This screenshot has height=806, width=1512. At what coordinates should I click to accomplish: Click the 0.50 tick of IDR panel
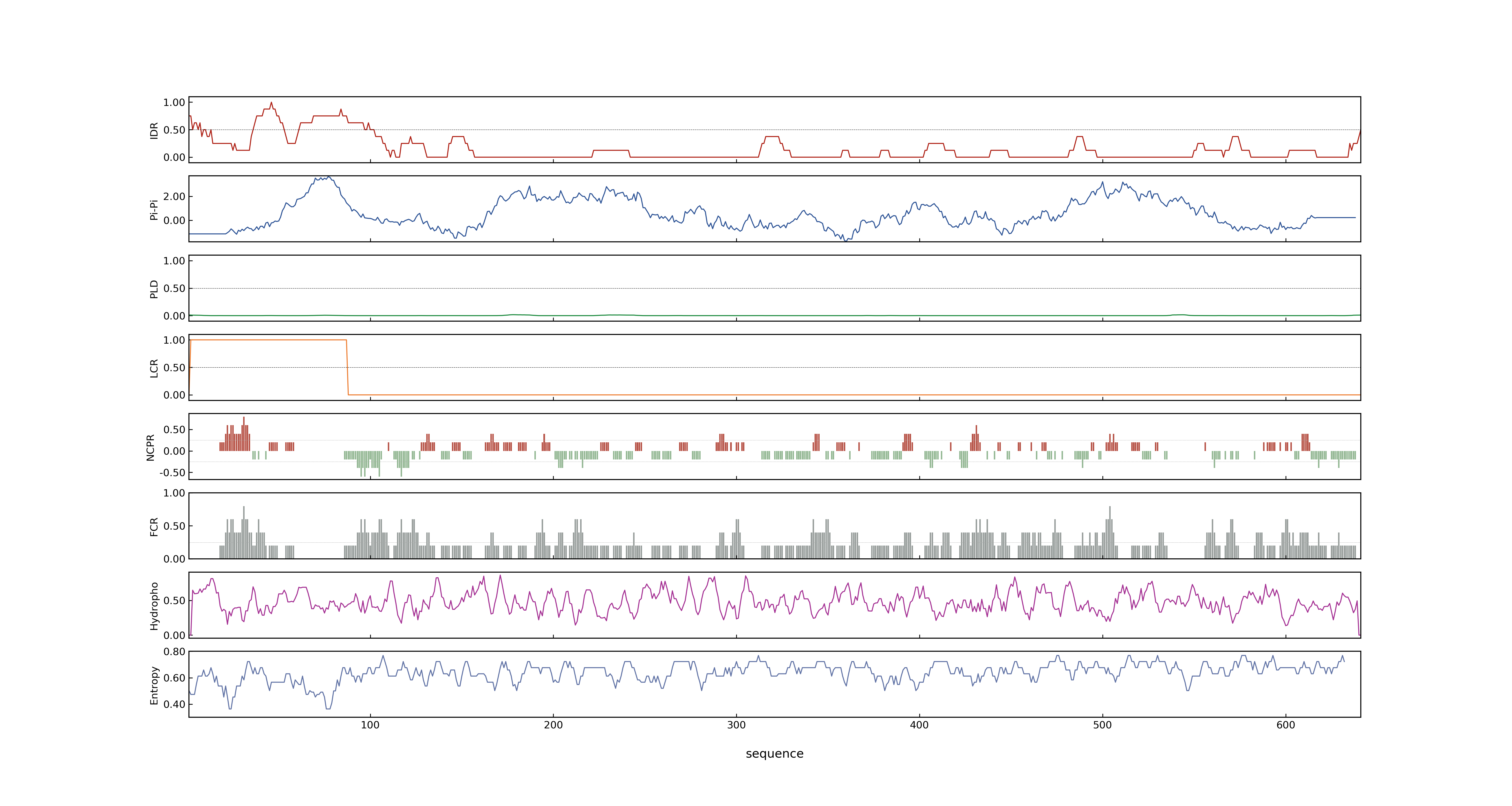tap(174, 130)
